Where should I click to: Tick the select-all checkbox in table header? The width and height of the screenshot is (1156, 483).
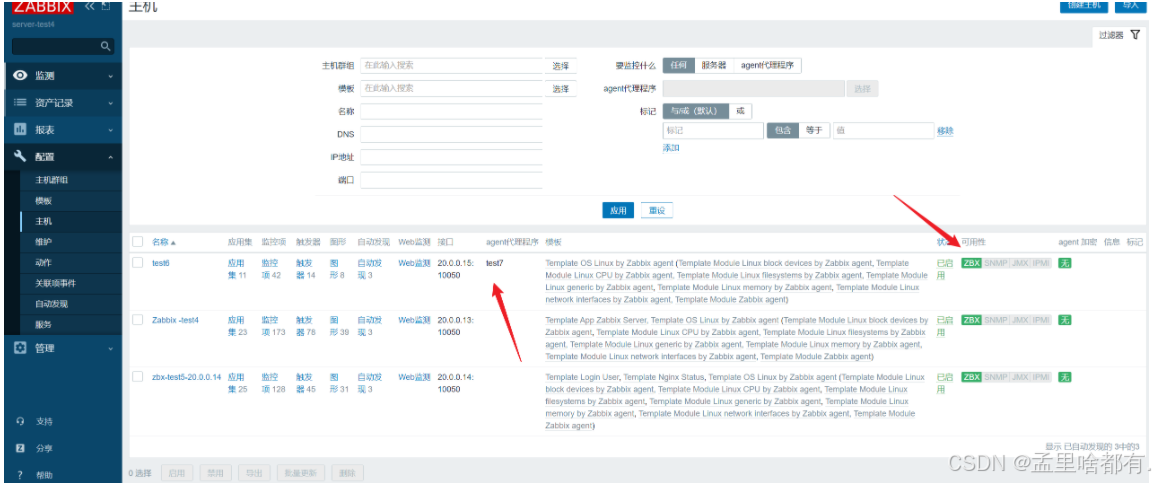(x=138, y=241)
